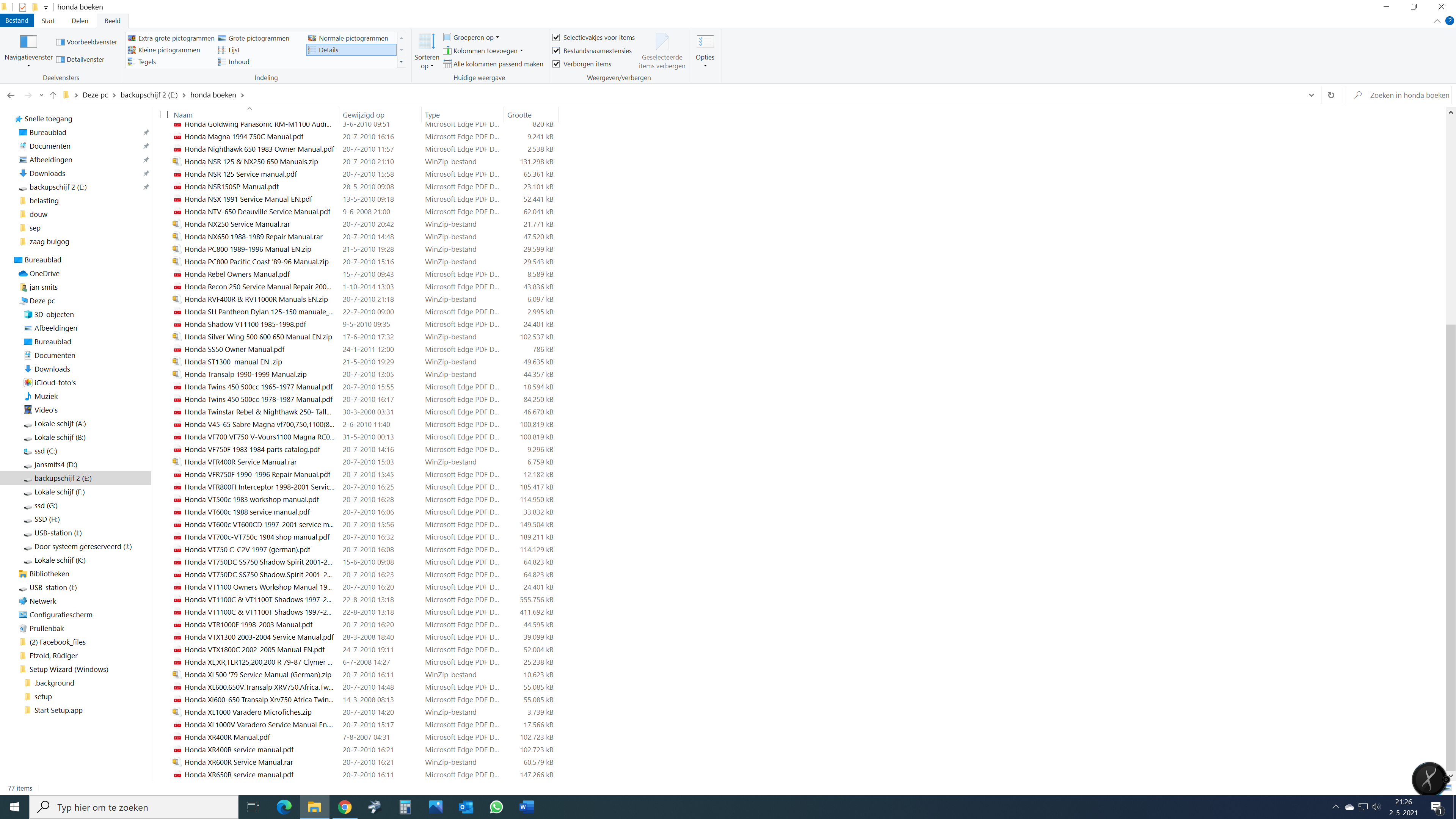1456x819 pixels.
Task: Open the Kolommen toevoegen dropdown
Action: 483,50
